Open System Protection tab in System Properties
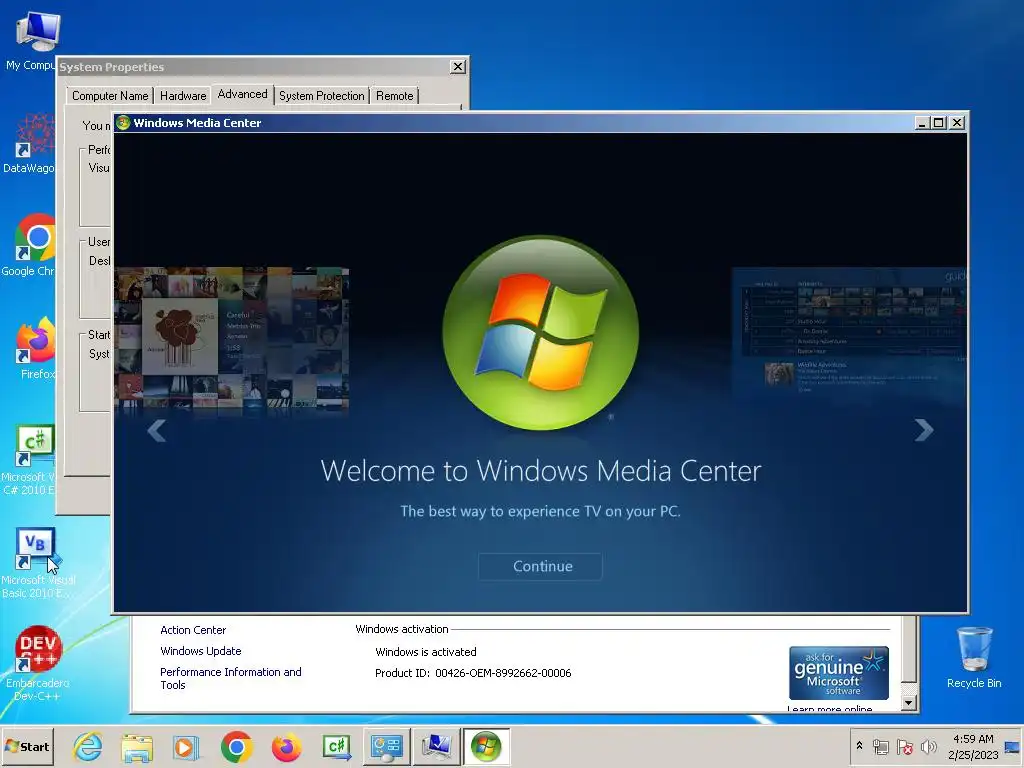Screen dimensions: 1024x768 (x=321, y=96)
